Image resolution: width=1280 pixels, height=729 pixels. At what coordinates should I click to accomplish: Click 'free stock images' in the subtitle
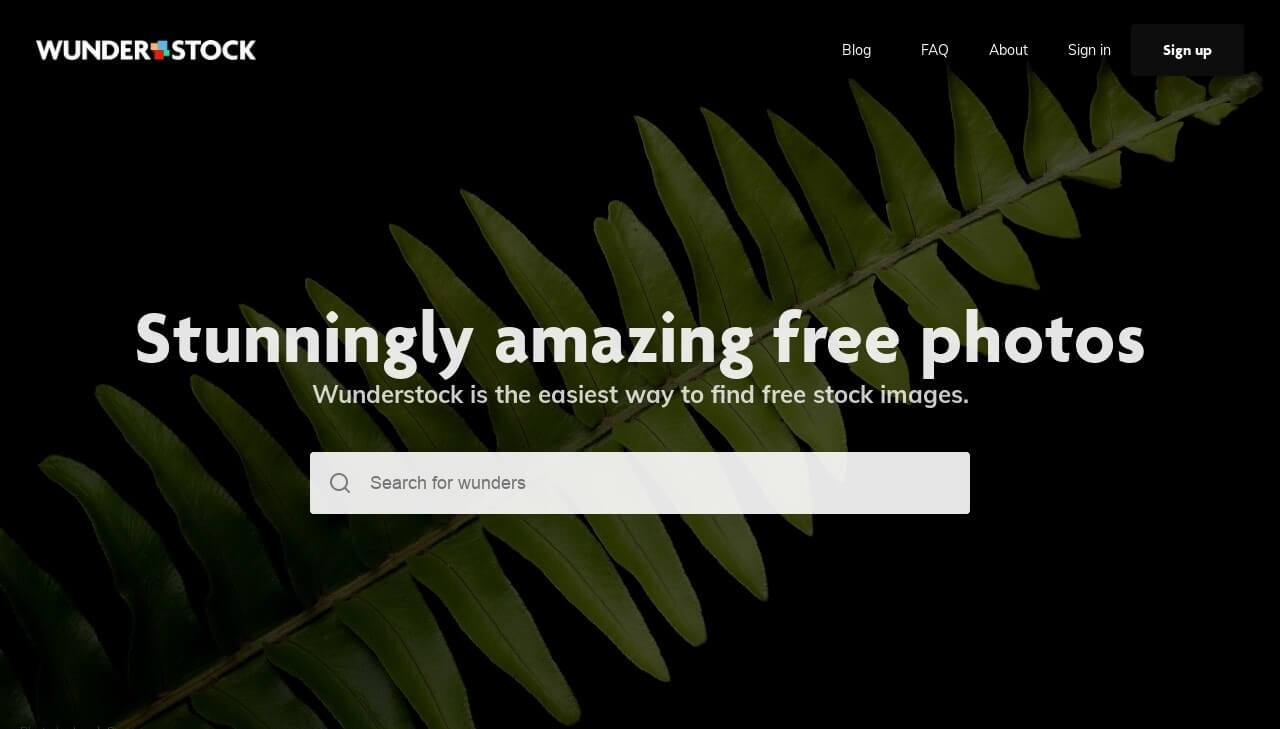pos(863,394)
